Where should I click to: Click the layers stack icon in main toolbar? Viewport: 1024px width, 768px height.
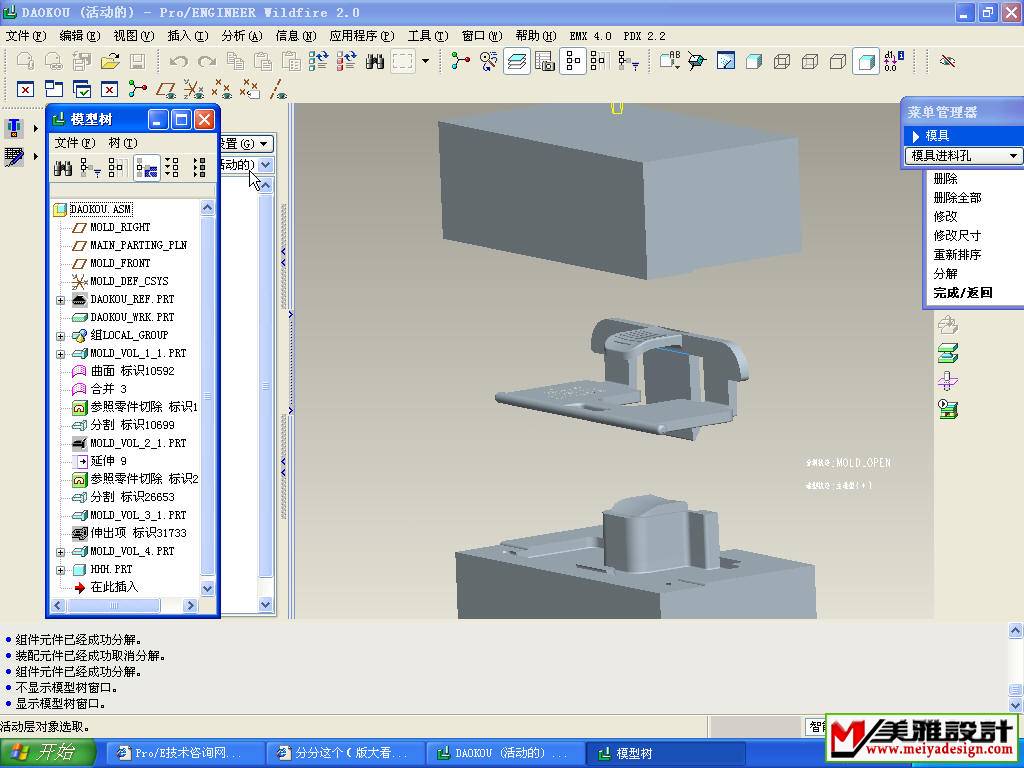[517, 61]
